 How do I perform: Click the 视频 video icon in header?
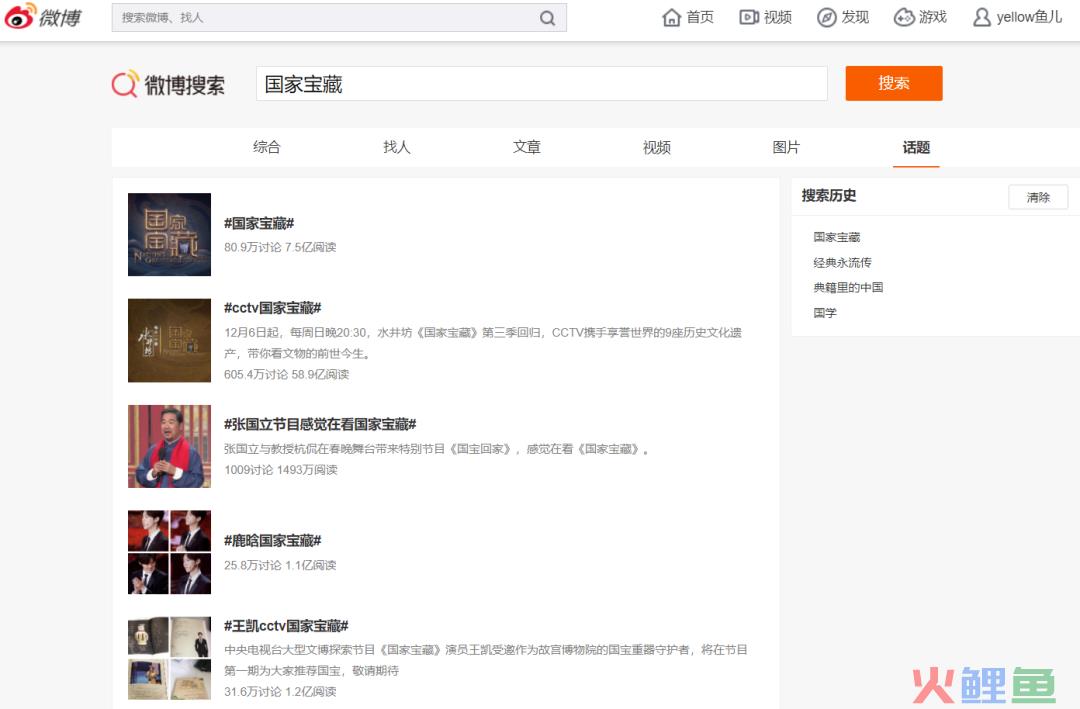(x=749, y=17)
